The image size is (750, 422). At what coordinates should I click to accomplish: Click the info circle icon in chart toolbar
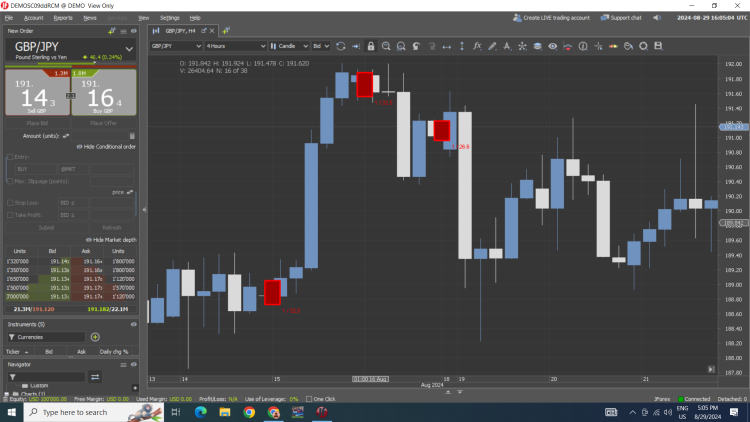point(583,46)
